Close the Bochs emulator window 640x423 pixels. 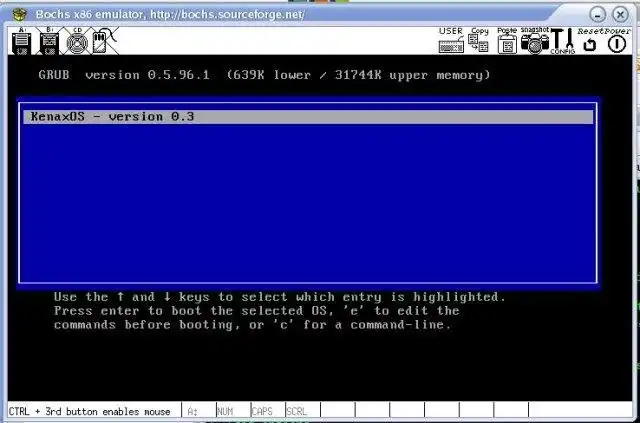click(x=620, y=15)
